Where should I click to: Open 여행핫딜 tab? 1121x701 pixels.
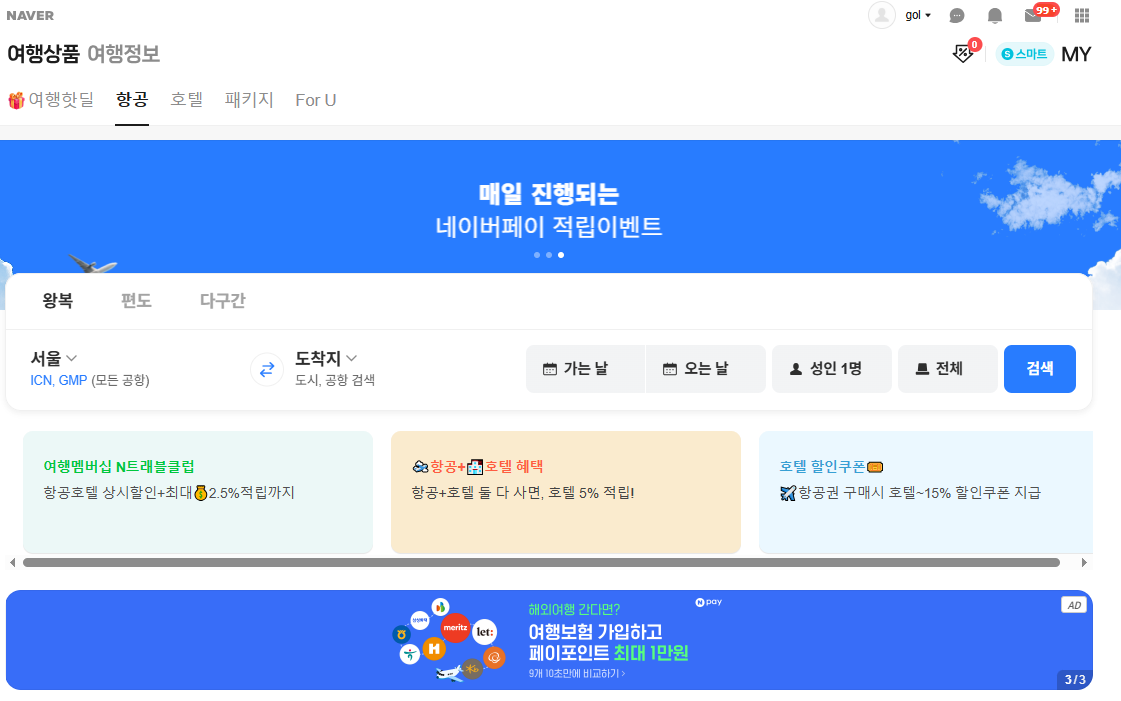click(x=51, y=100)
